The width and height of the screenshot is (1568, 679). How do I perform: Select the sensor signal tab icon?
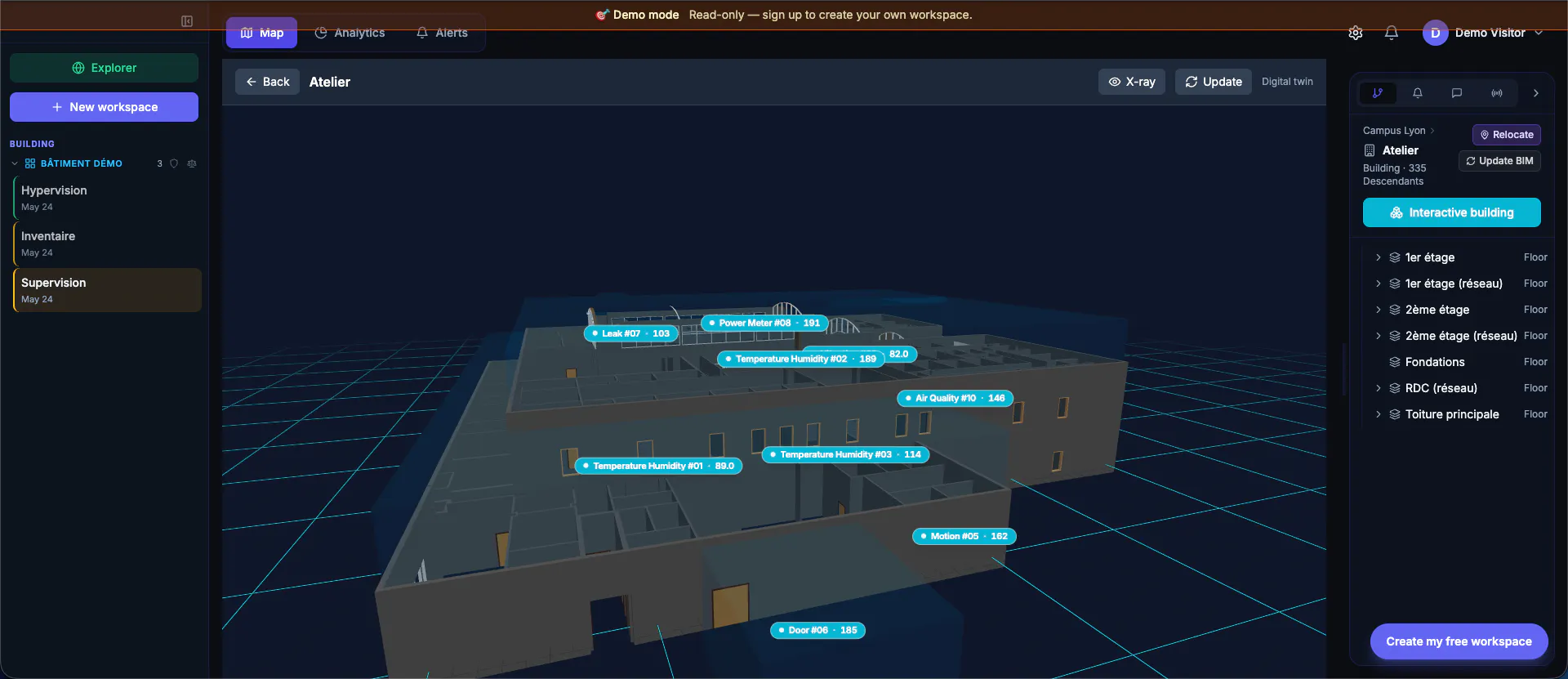coord(1497,93)
